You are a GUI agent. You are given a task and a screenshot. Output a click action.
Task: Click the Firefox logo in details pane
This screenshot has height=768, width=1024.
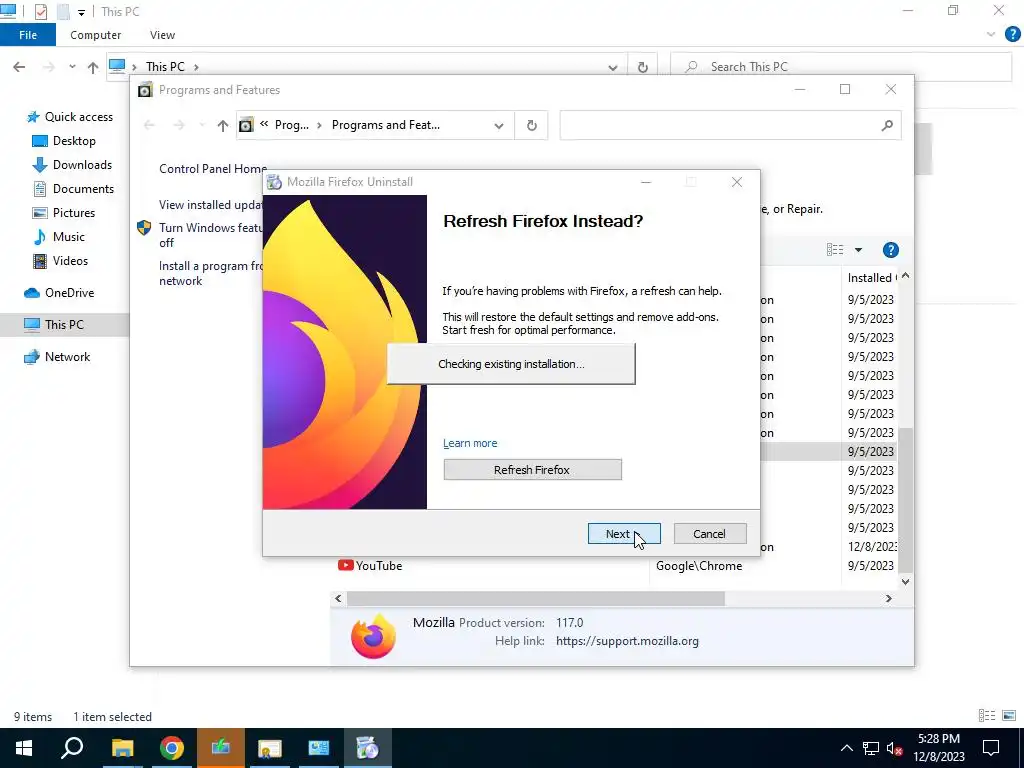[x=373, y=635]
